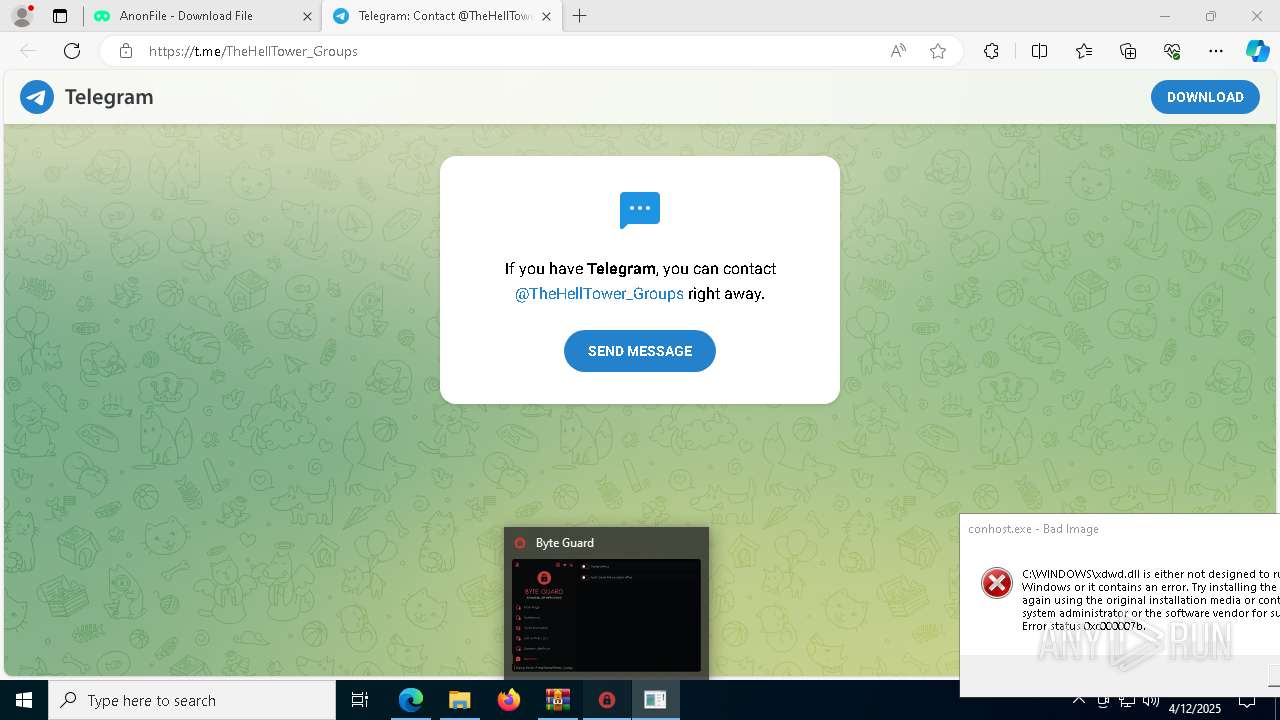Open Collections panel
This screenshot has width=1280, height=720.
[x=1128, y=51]
